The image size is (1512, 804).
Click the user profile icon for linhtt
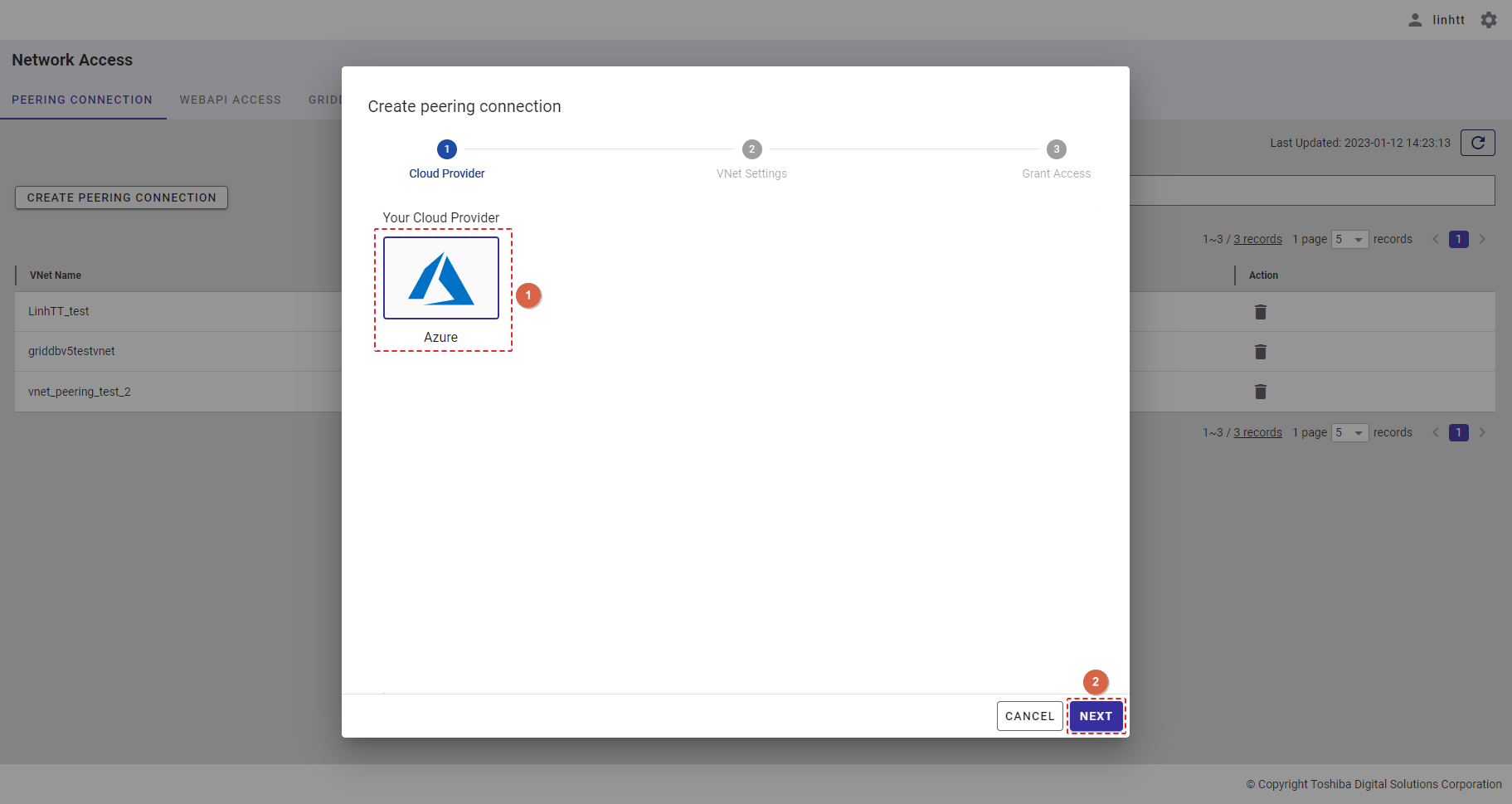(x=1415, y=20)
